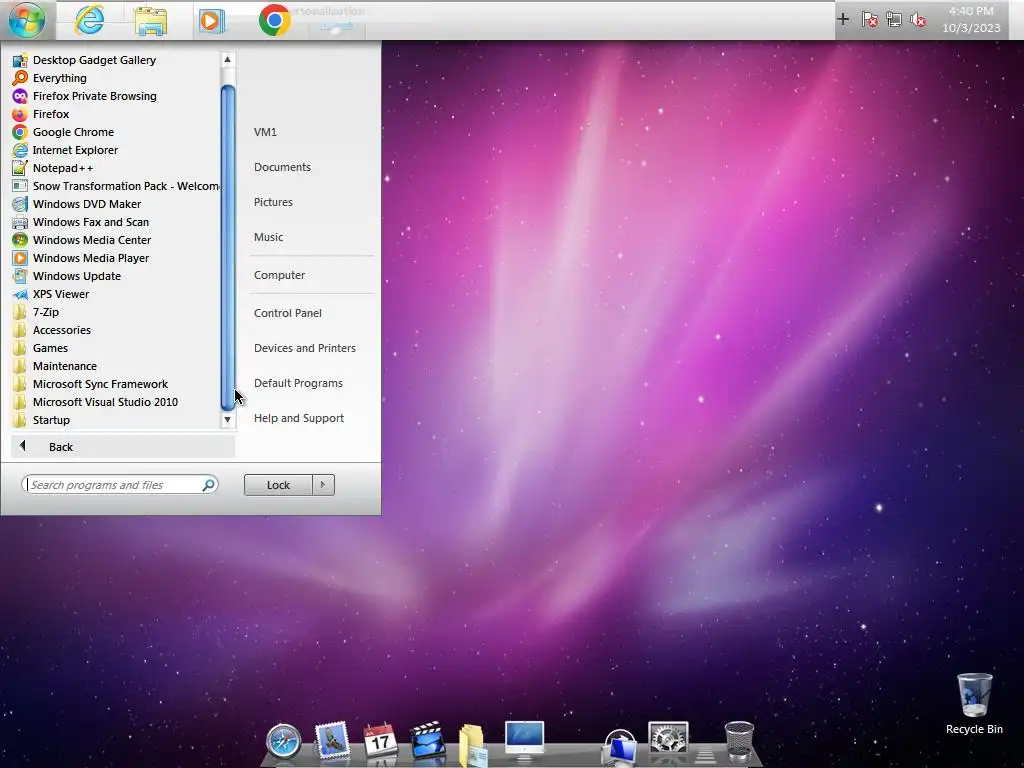
Task: Open Devices and Printers
Action: tap(305, 348)
